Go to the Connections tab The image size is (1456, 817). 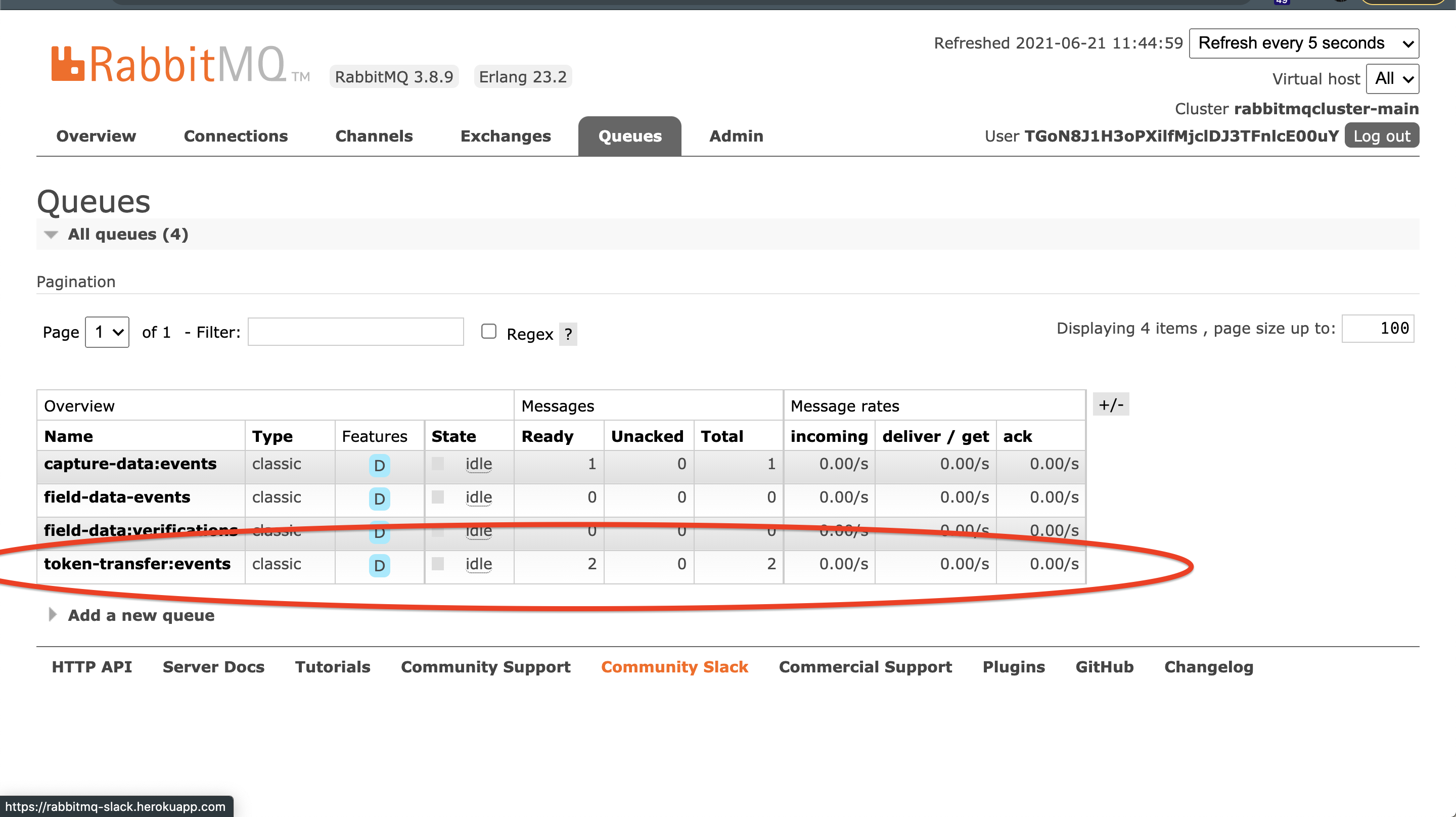[235, 137]
